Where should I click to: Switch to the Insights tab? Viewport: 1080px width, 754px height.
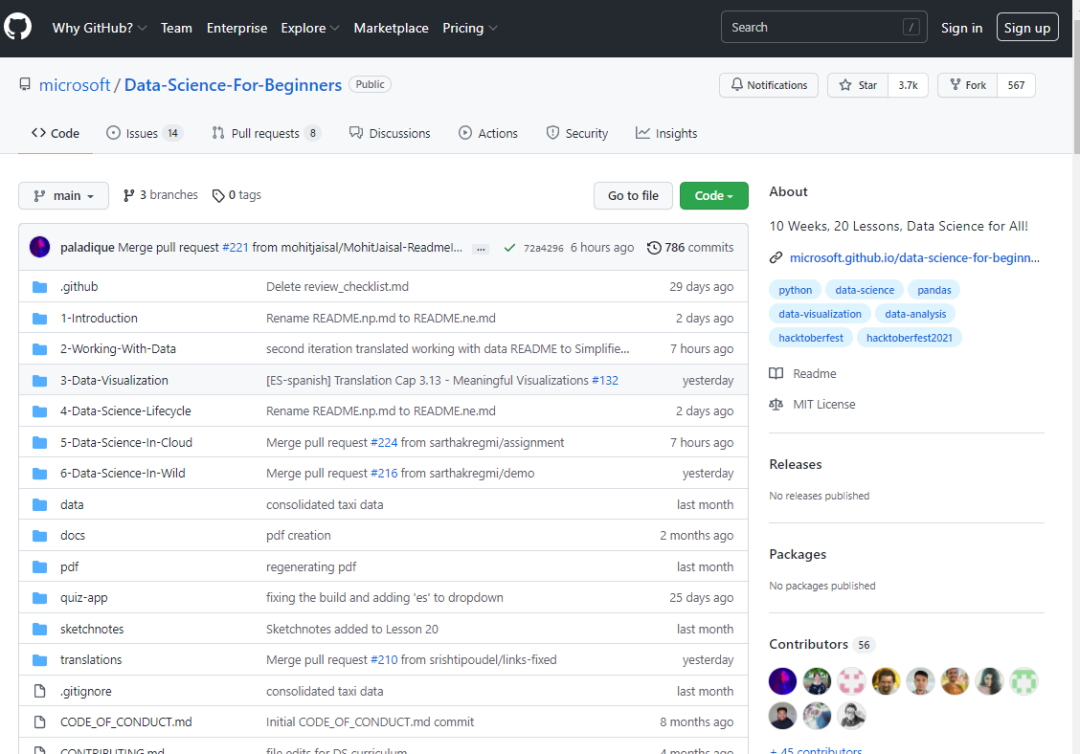666,133
